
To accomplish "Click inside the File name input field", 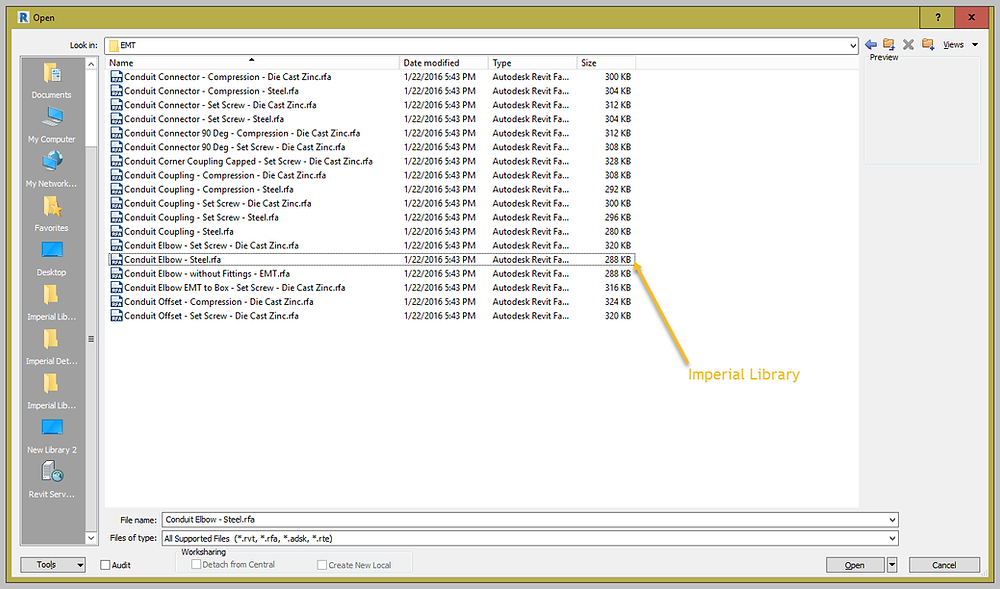I will 524,520.
